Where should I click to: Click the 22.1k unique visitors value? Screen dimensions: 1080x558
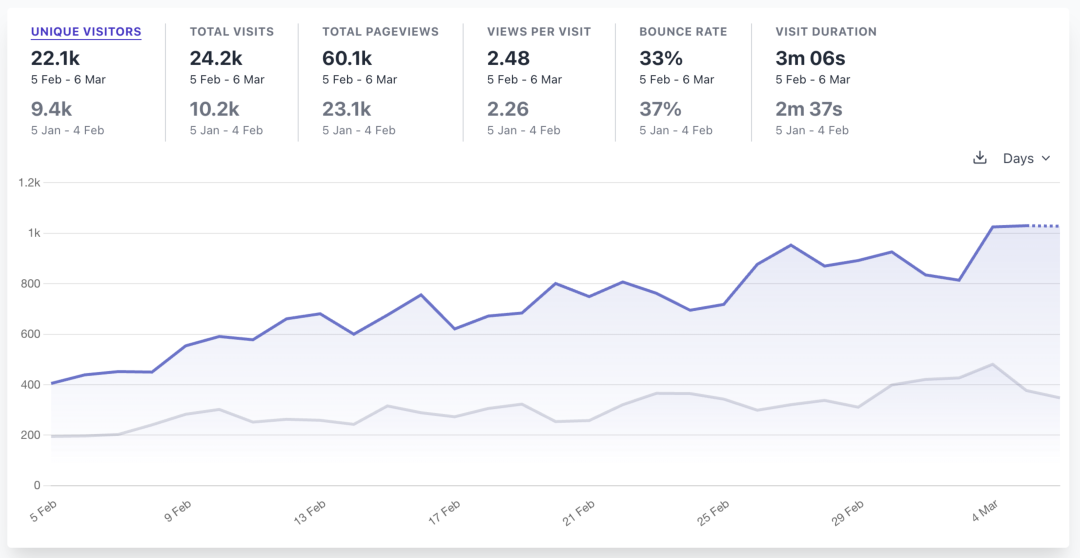point(55,58)
